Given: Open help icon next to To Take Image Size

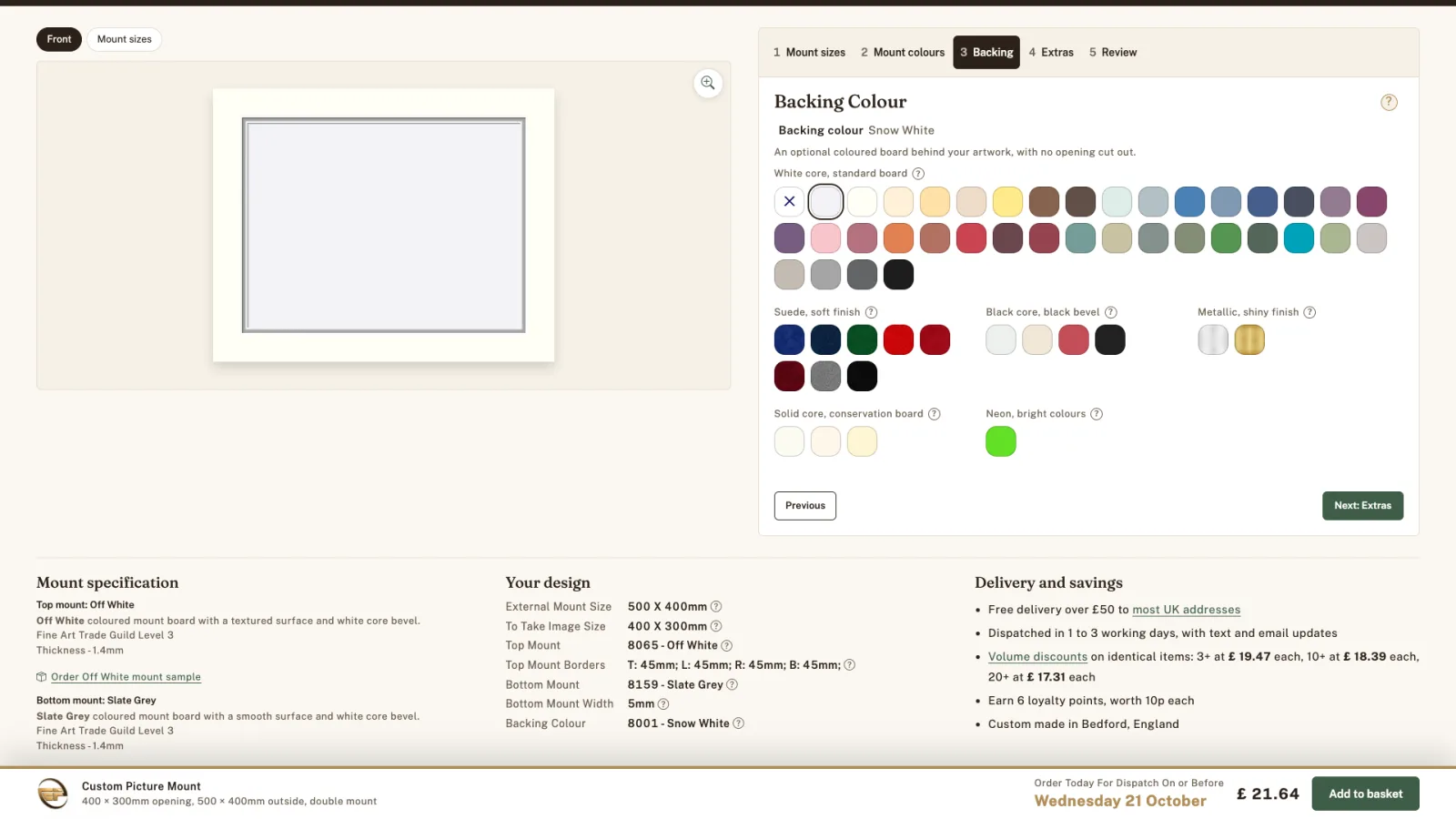Looking at the screenshot, I should [x=716, y=626].
